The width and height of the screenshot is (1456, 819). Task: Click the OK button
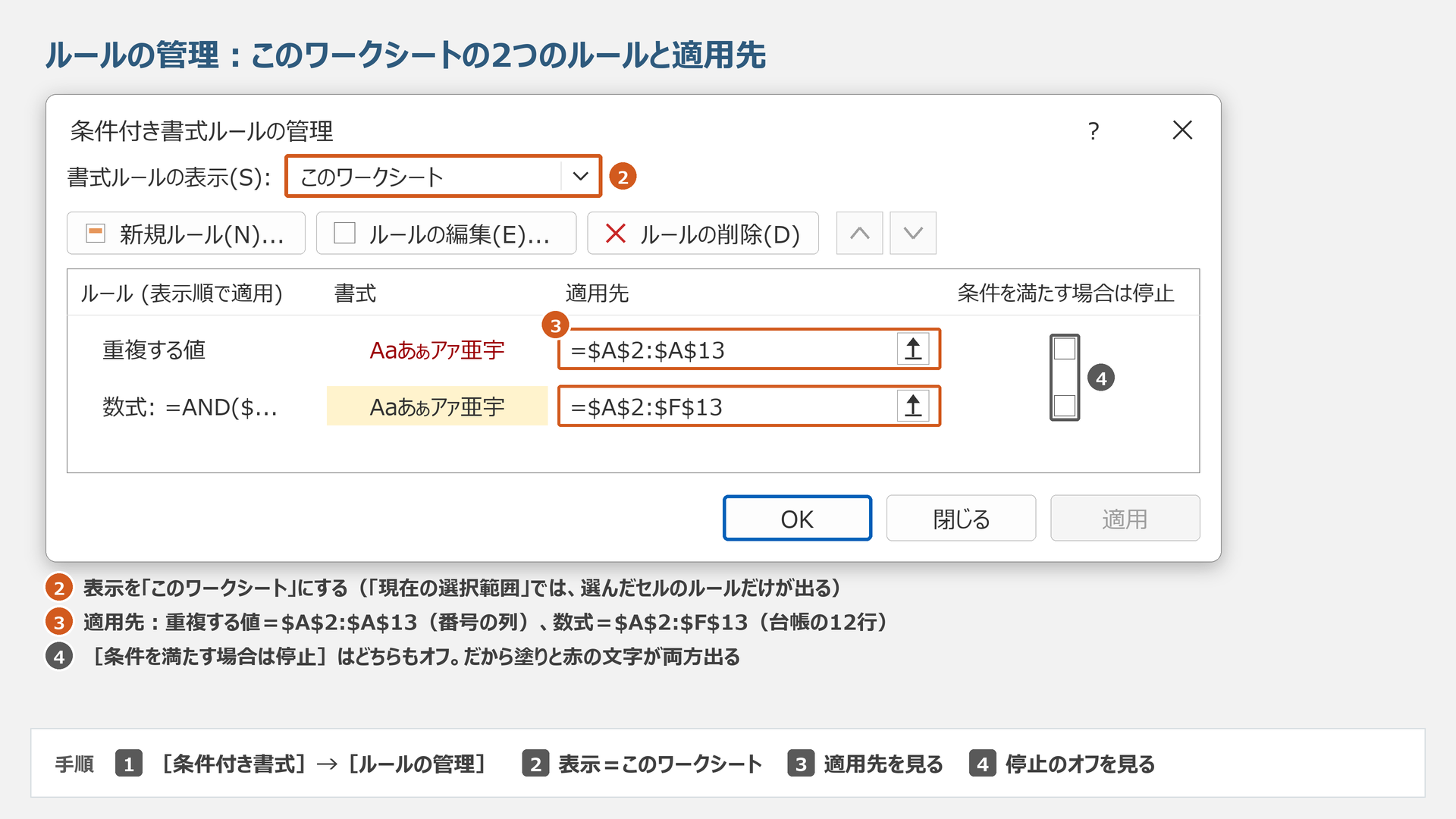[x=797, y=519]
